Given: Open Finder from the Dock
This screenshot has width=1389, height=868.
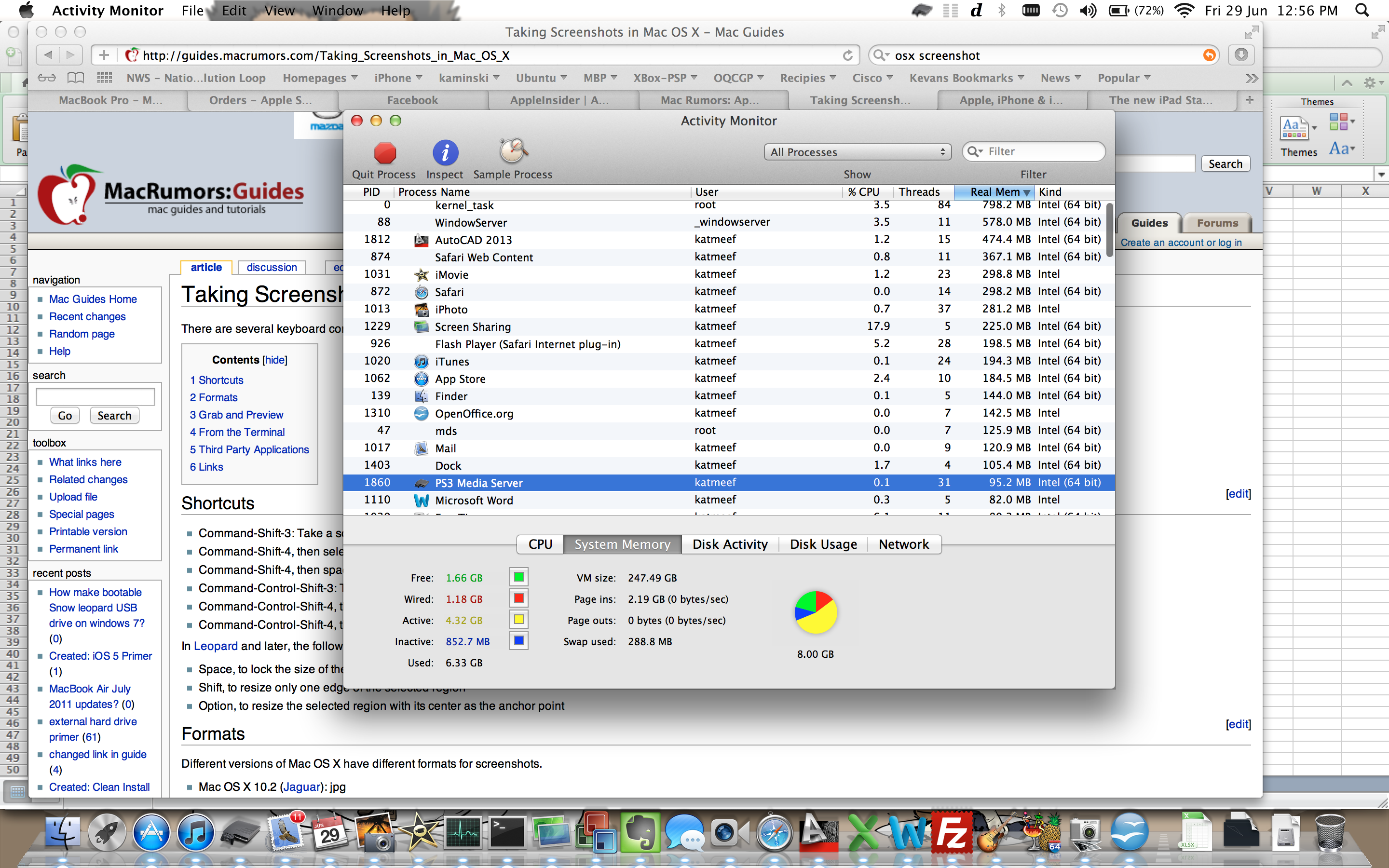Looking at the screenshot, I should (63, 832).
